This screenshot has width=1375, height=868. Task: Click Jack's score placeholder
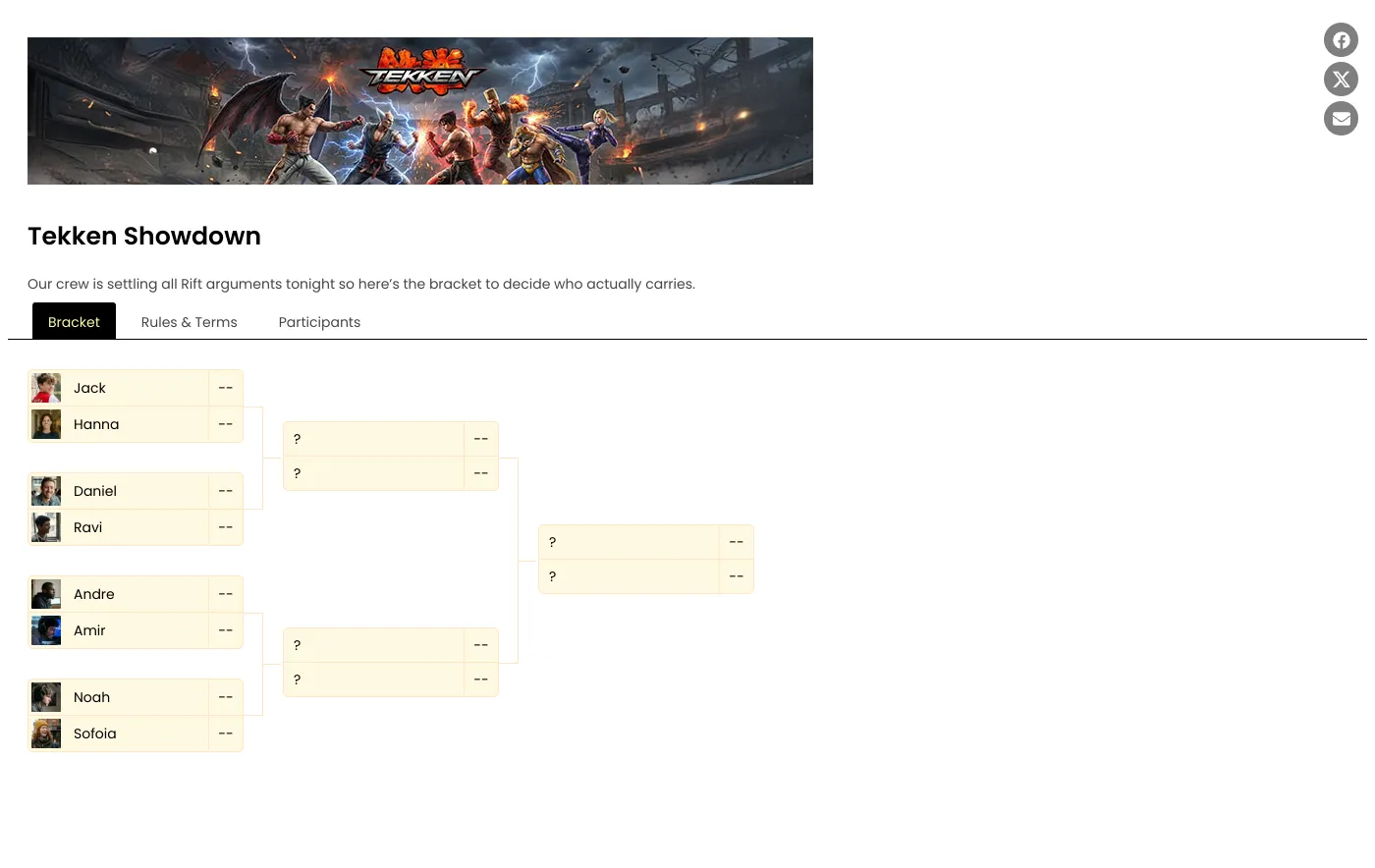tap(226, 388)
